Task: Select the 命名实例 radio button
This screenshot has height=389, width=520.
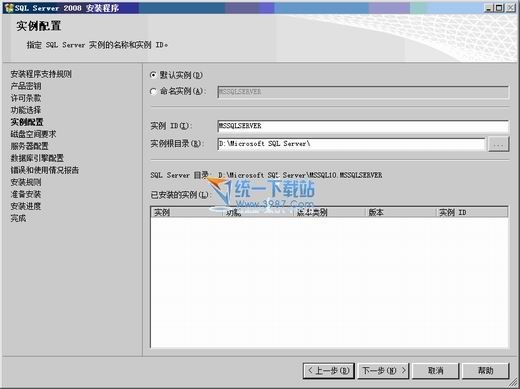Action: pos(153,91)
